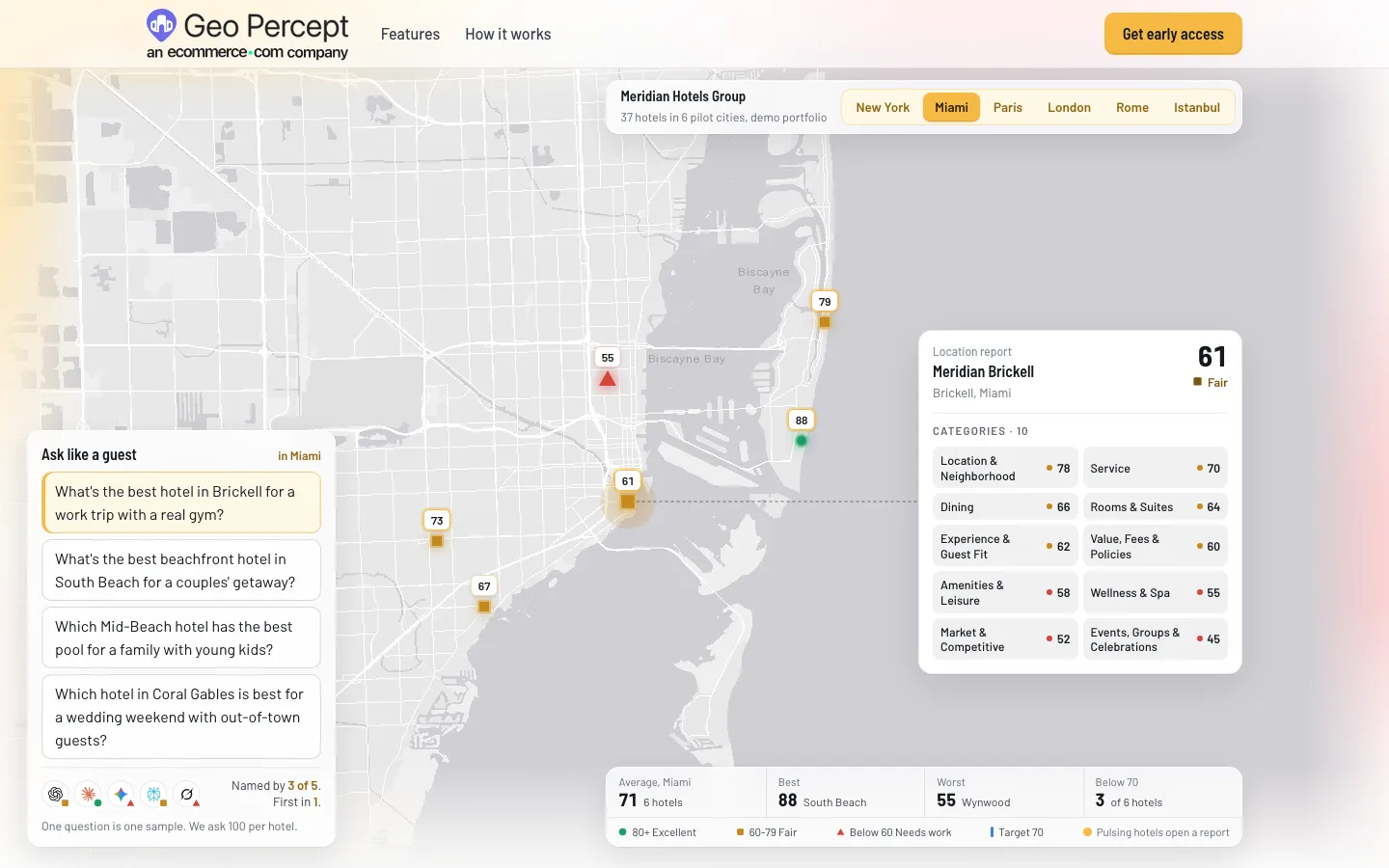Select the map marker scoring 79
This screenshot has height=868, width=1389.
pyautogui.click(x=825, y=311)
